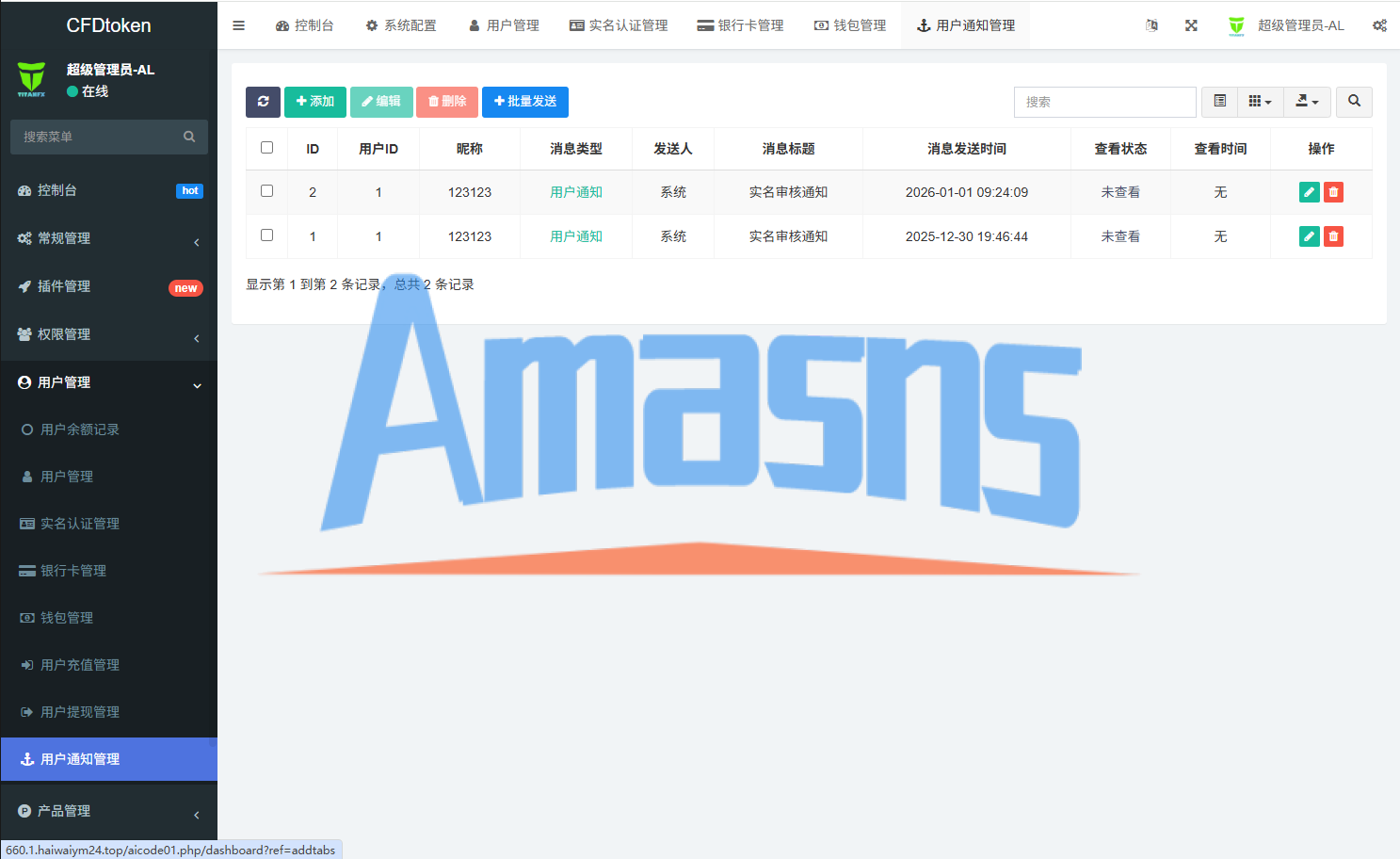Select the checkbox for row ID 2
Viewport: 1400px width, 859px height.
pos(267,191)
